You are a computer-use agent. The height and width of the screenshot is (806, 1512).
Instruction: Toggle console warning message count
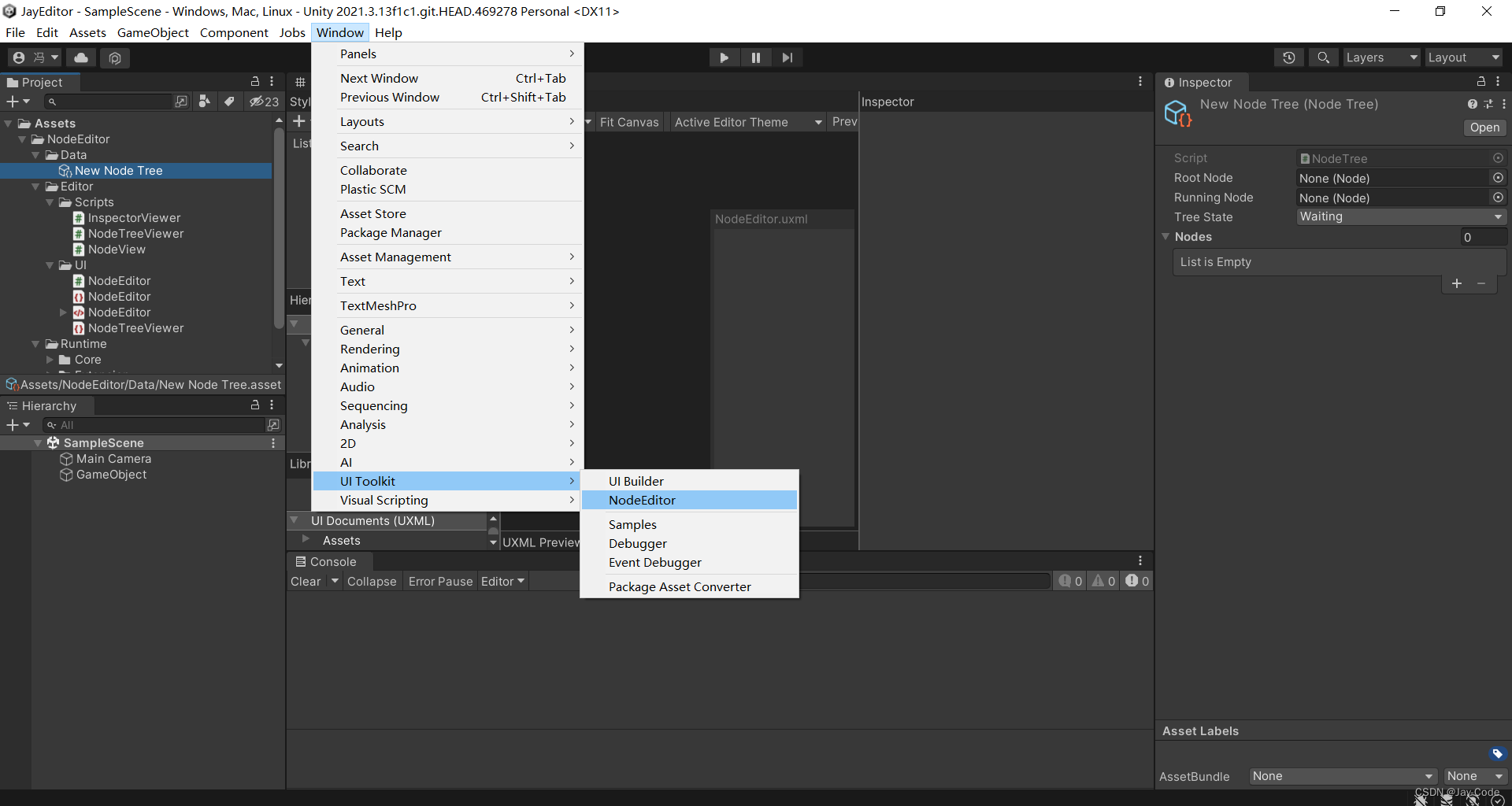[1103, 581]
